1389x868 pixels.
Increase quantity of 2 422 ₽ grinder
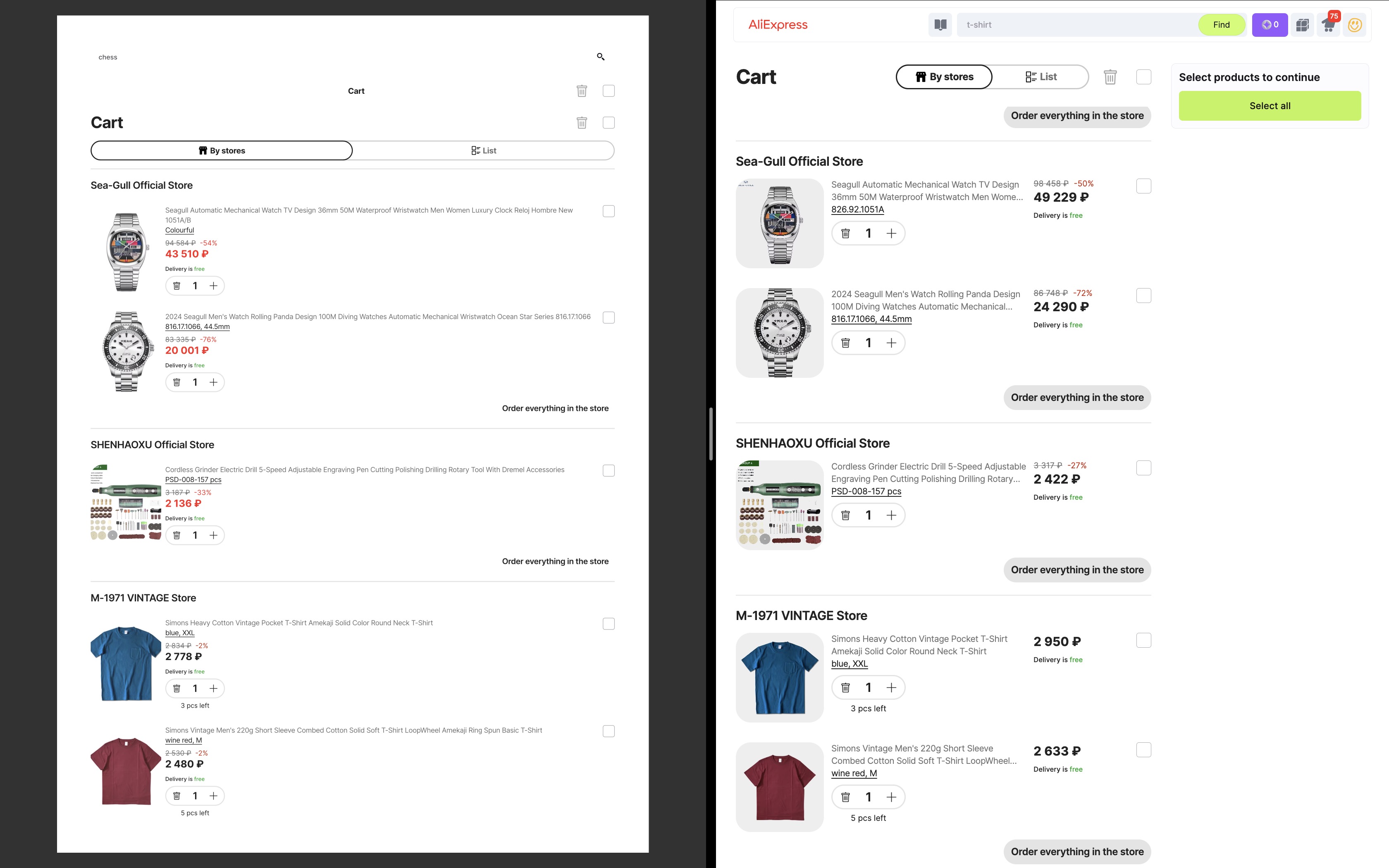tap(891, 515)
